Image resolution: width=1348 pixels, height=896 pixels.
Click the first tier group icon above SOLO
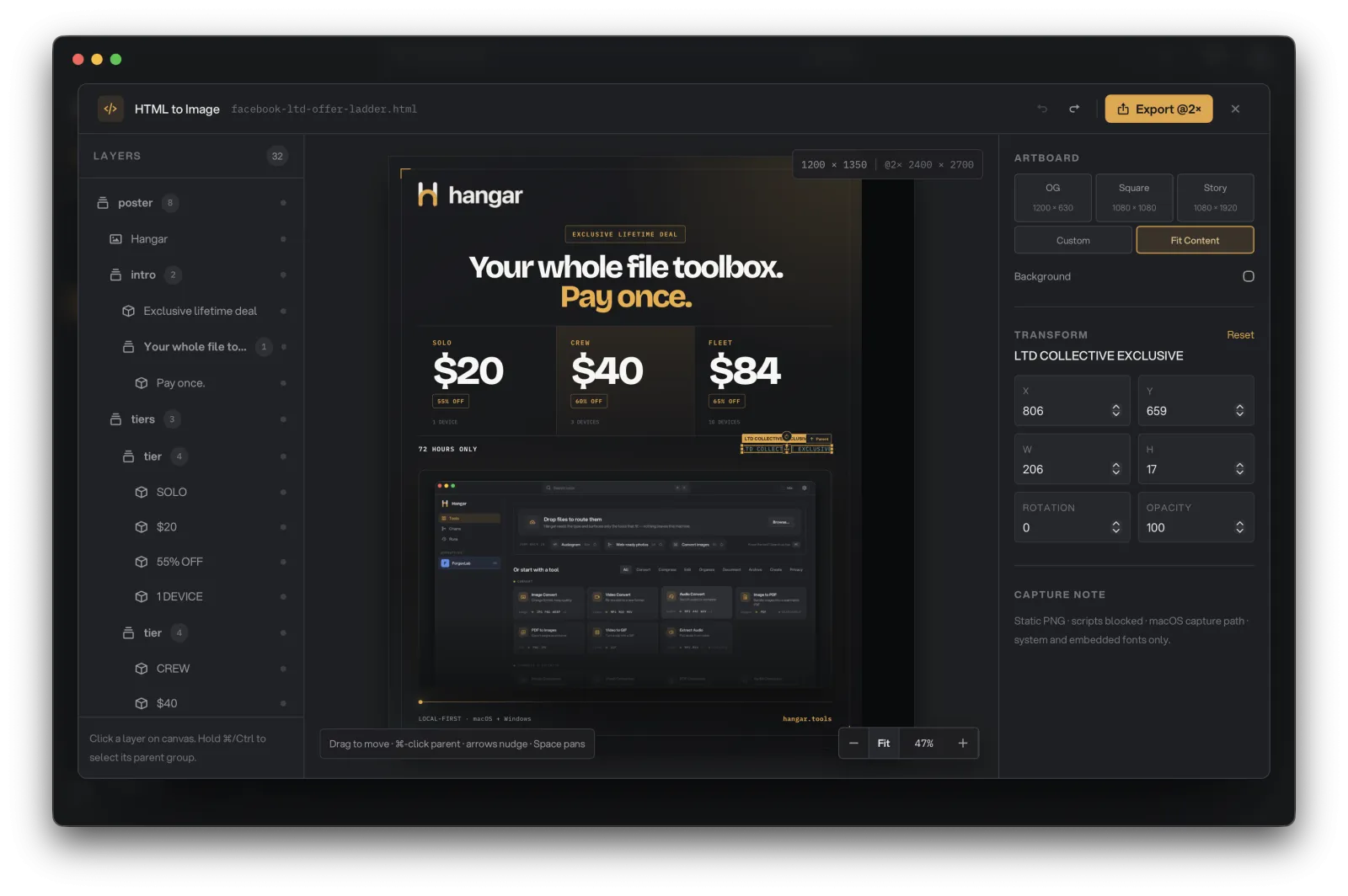tap(129, 456)
